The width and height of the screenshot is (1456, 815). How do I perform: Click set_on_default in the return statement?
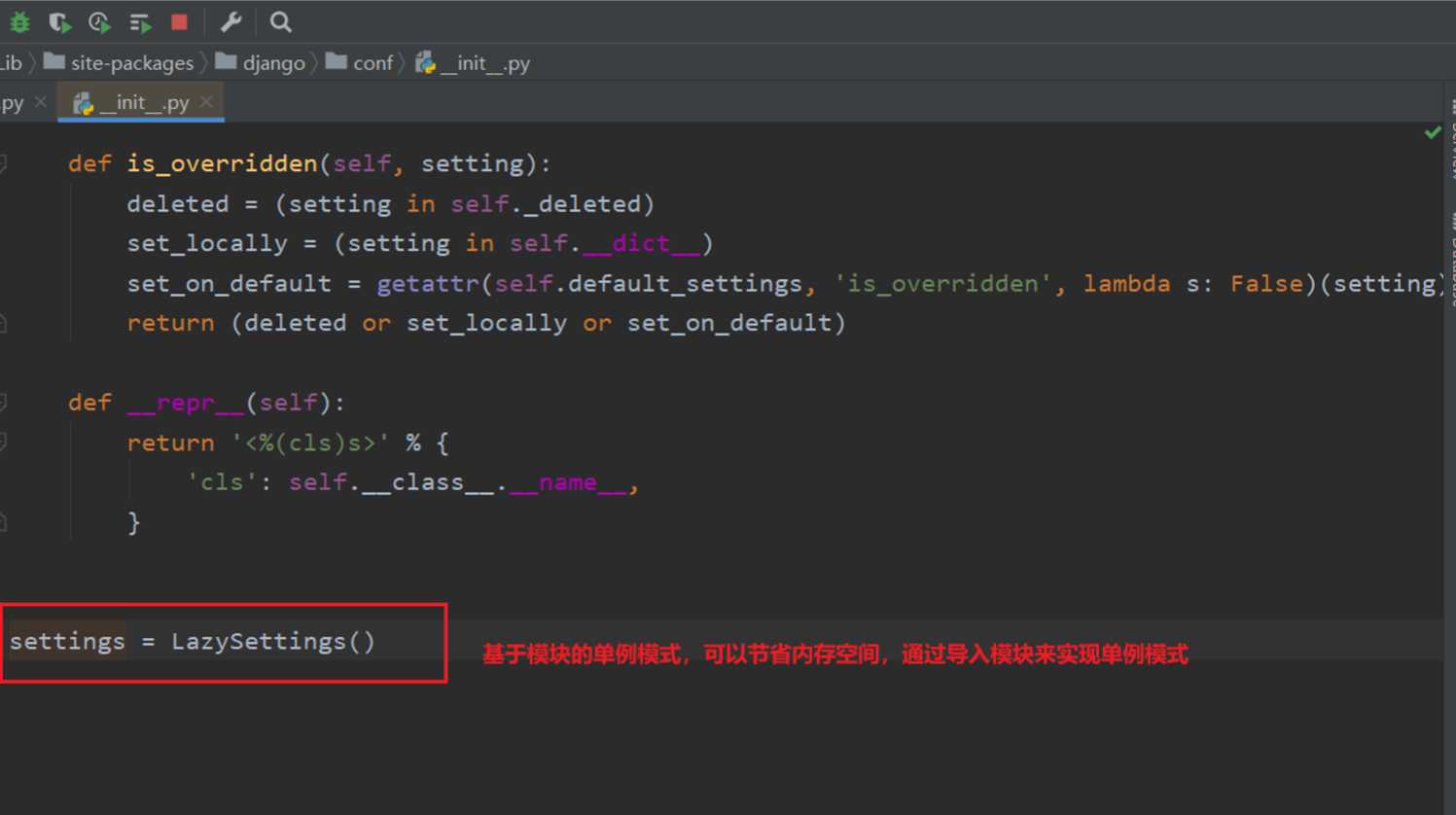[x=728, y=324]
